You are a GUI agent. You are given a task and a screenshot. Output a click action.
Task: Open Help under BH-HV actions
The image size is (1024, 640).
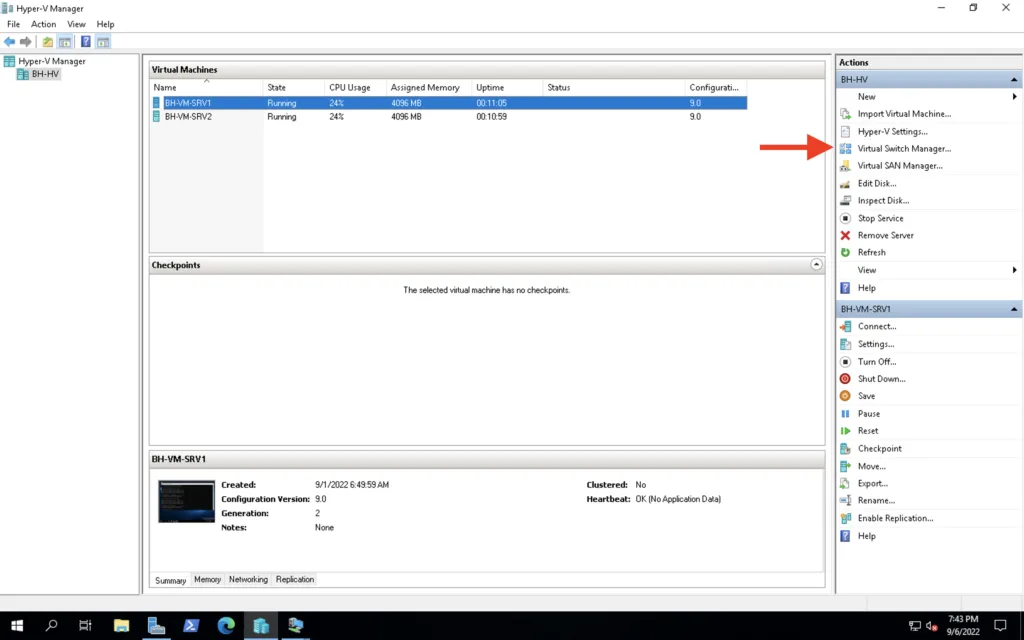point(866,288)
